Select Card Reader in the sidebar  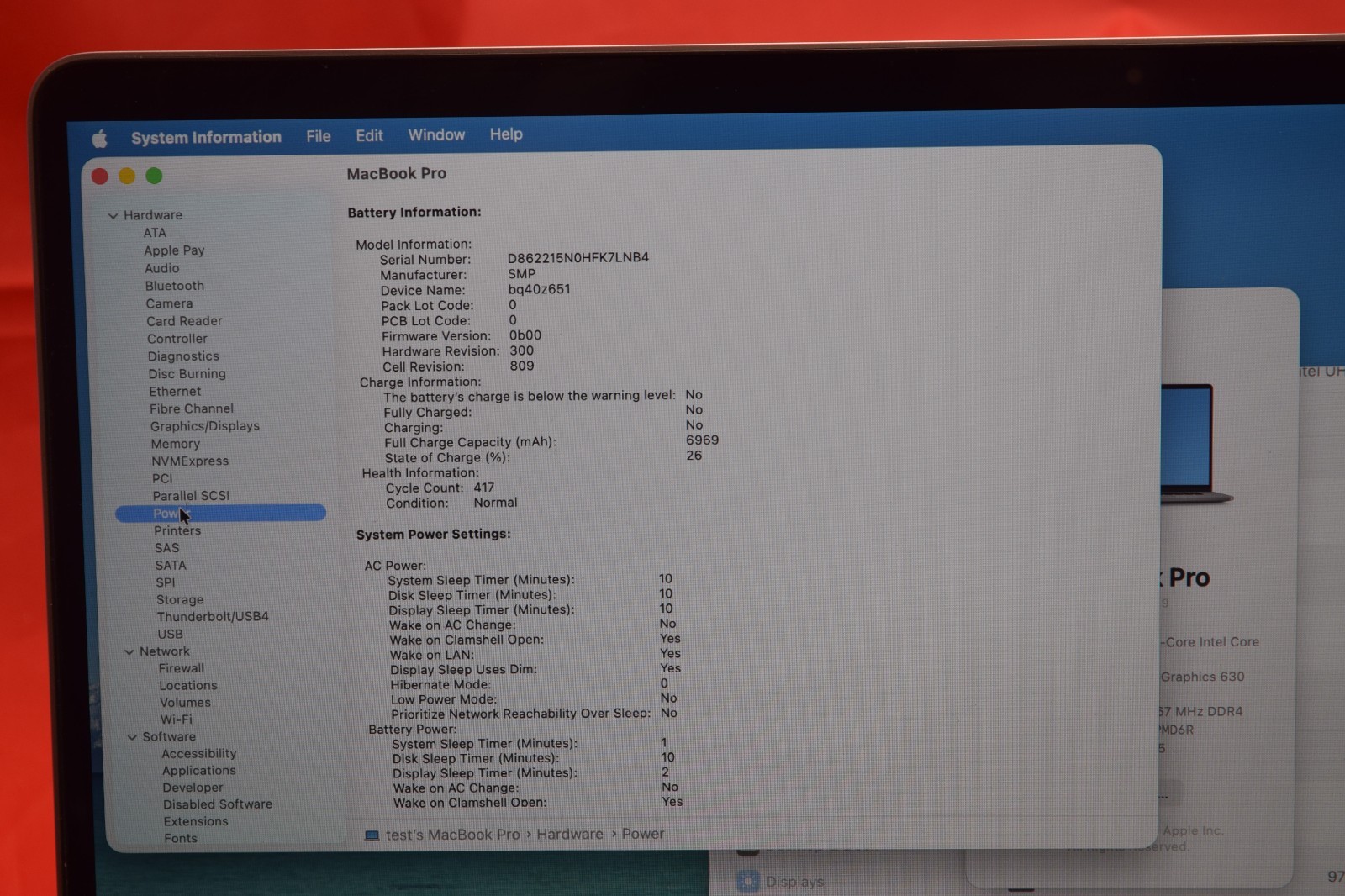(x=184, y=321)
